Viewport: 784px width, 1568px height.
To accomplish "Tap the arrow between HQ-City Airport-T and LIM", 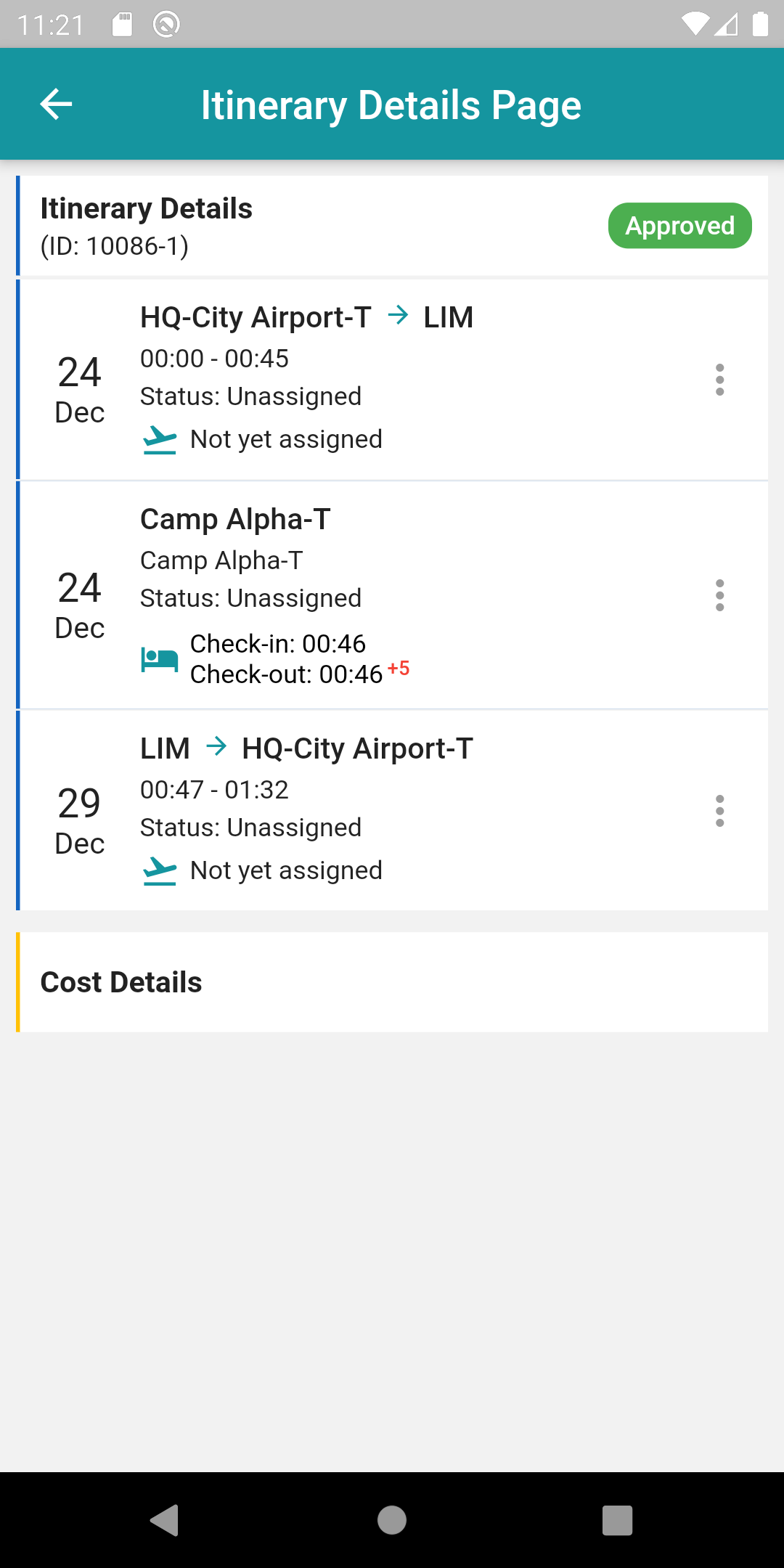I will pos(398,315).
